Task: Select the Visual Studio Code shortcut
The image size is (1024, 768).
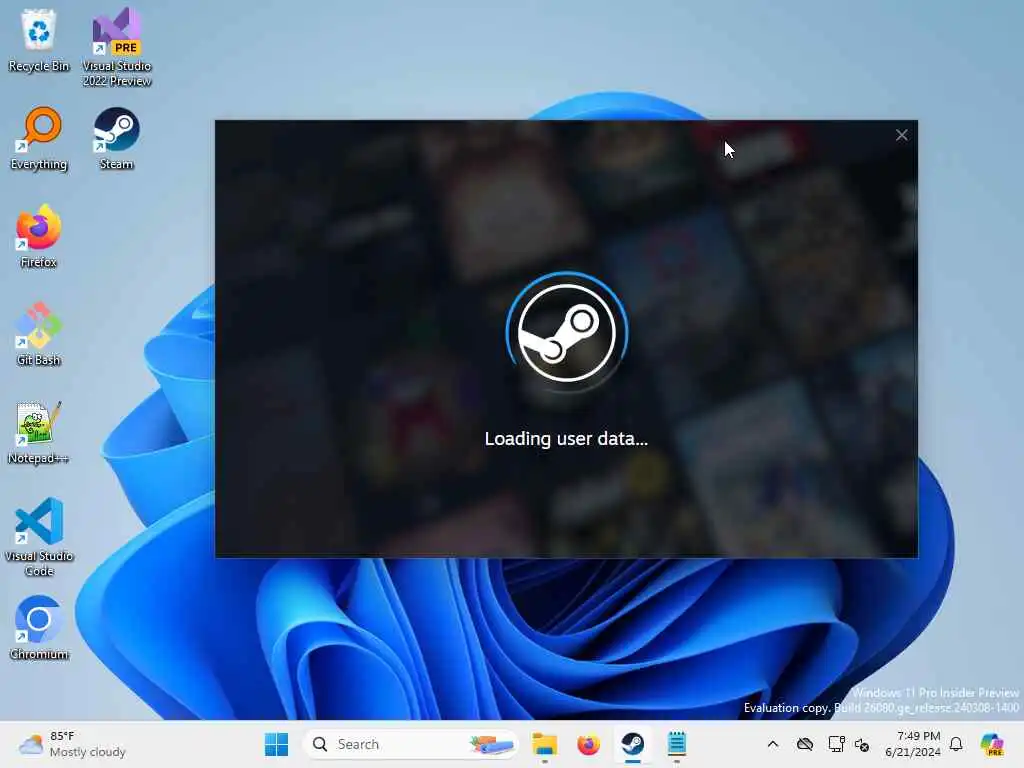Action: pyautogui.click(x=39, y=537)
